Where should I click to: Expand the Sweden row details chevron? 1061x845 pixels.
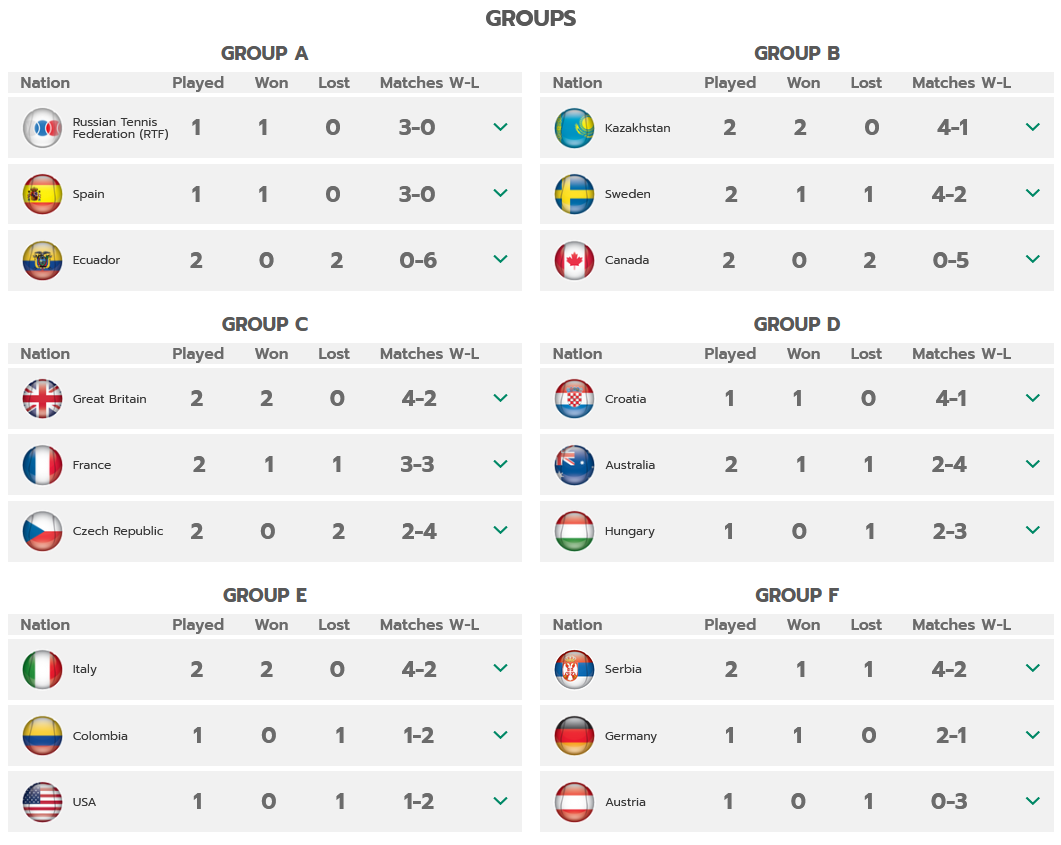[x=1033, y=193]
